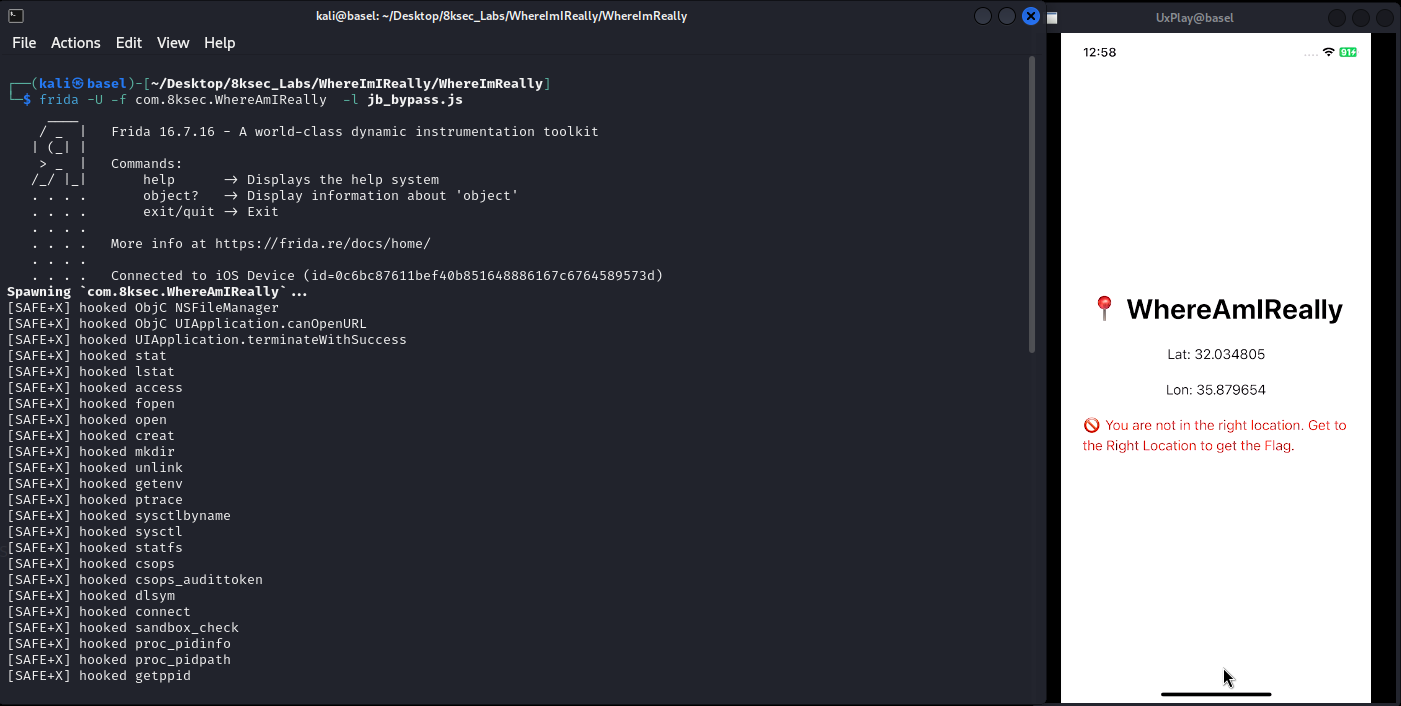Click the 'hooked access' log line

pyautogui.click(x=95, y=388)
